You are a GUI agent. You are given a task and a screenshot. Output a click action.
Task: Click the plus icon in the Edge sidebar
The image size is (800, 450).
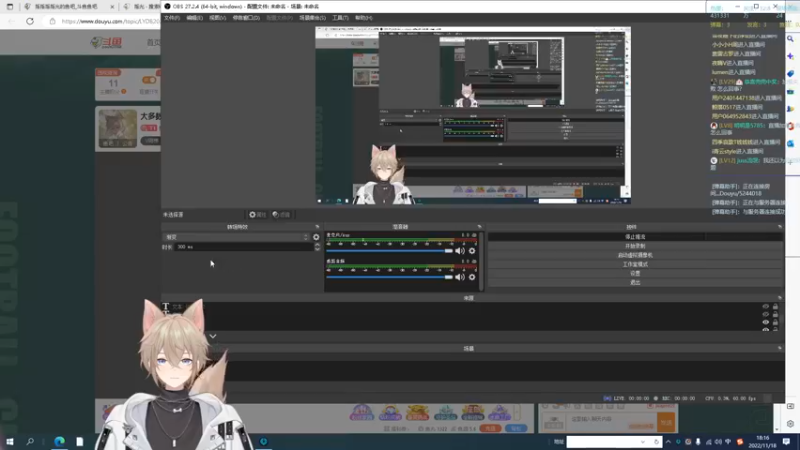790,162
